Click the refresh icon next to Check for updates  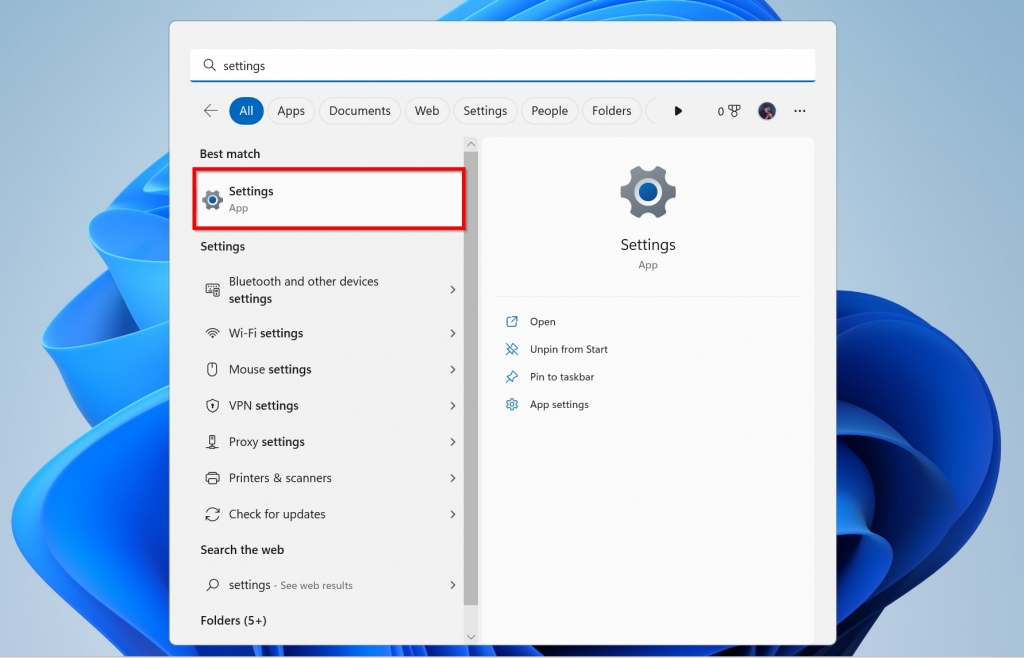(212, 513)
